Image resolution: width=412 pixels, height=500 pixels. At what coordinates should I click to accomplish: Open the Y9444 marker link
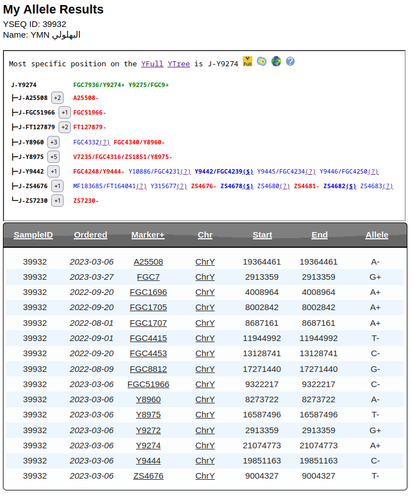pyautogui.click(x=148, y=461)
